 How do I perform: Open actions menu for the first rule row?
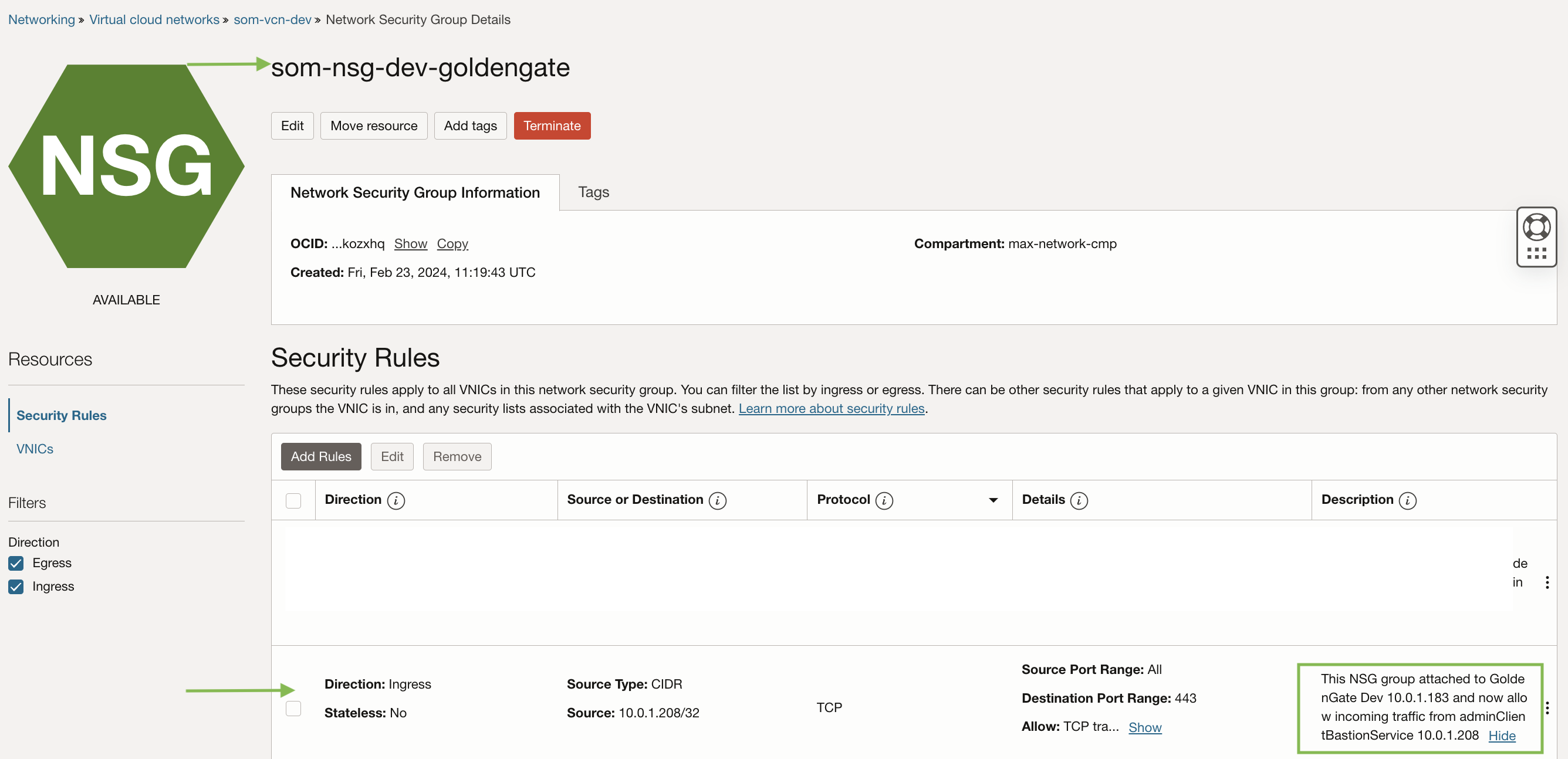click(1547, 582)
